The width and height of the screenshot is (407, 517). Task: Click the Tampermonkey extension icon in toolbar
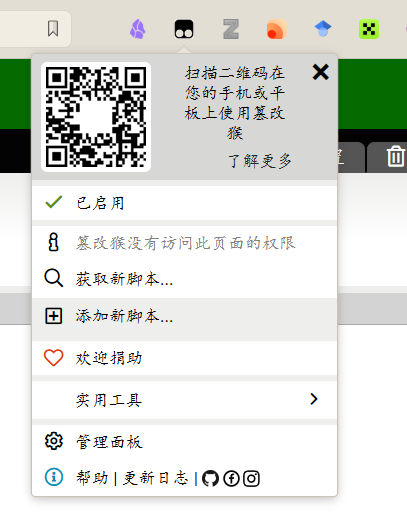[184, 29]
